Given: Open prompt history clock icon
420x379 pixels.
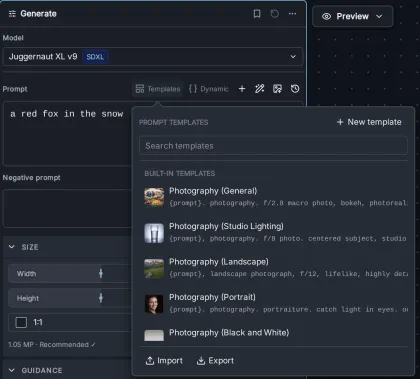Looking at the screenshot, I should (295, 89).
